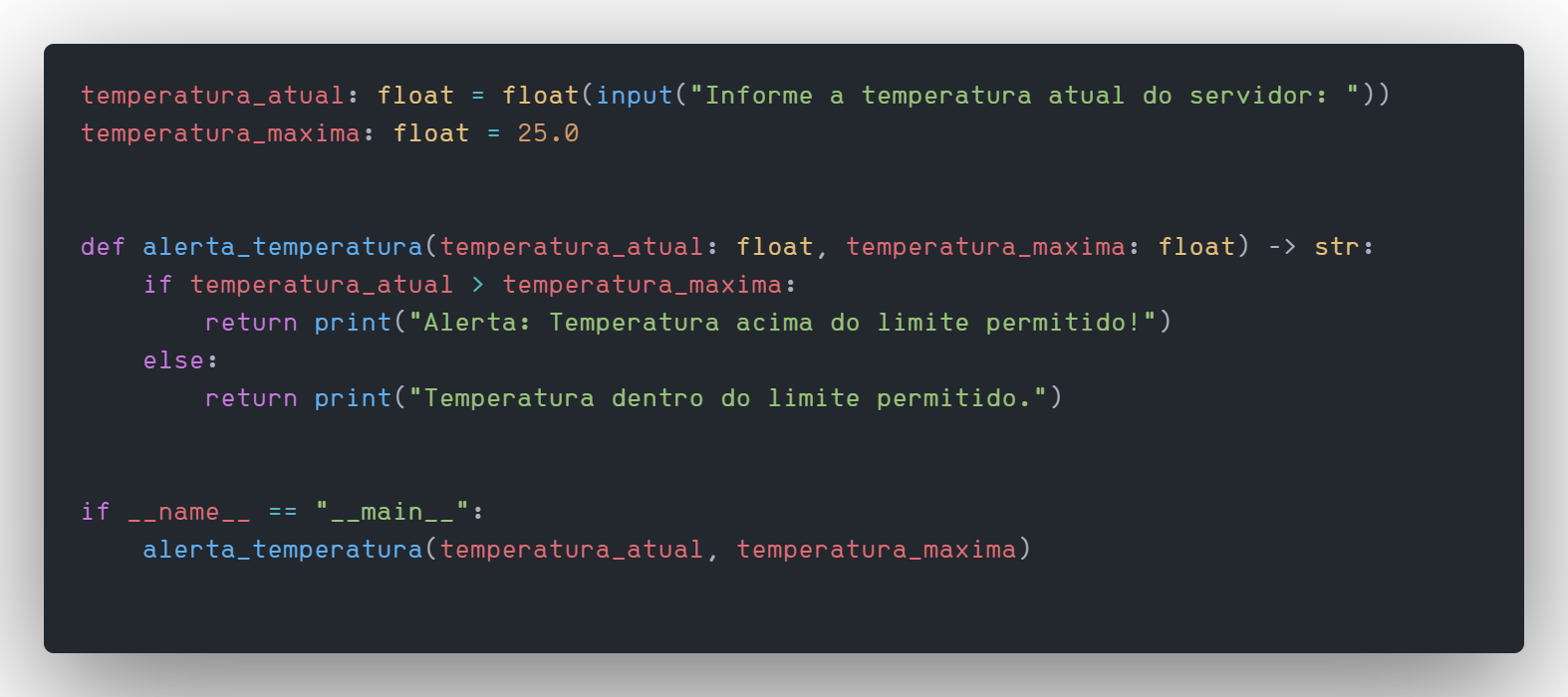Click the 'str' return type annotation
This screenshot has width=1568, height=697.
tap(1337, 247)
